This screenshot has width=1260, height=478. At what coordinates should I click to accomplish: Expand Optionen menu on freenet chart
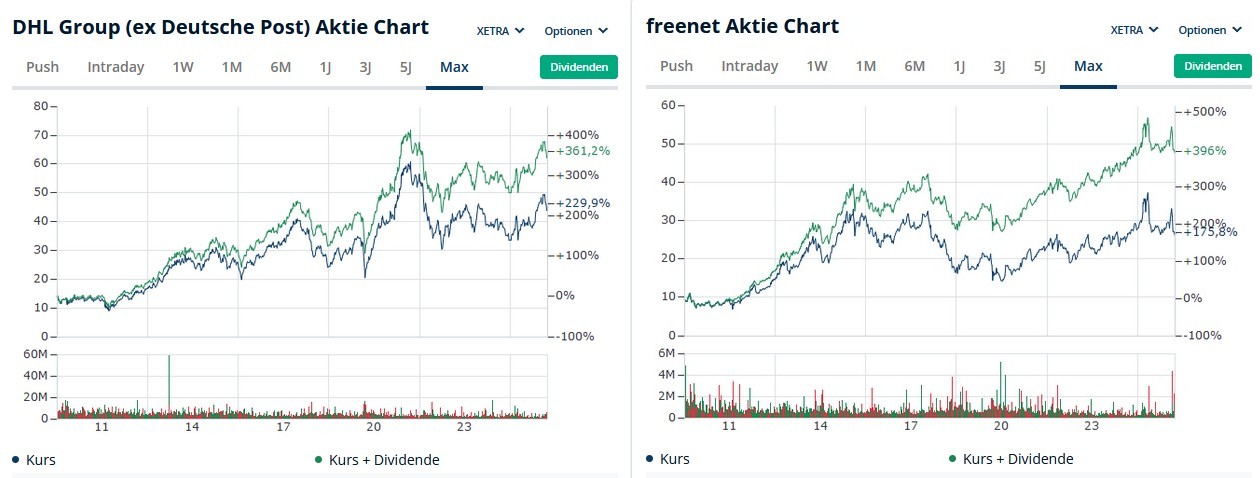point(1215,30)
